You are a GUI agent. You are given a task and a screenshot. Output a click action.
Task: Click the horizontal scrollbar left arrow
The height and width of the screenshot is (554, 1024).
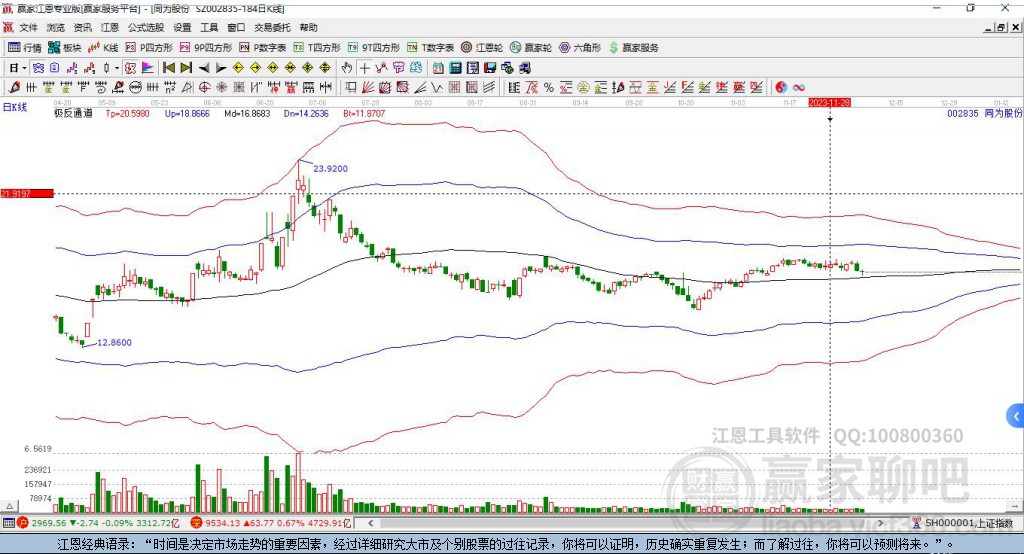click(370, 523)
